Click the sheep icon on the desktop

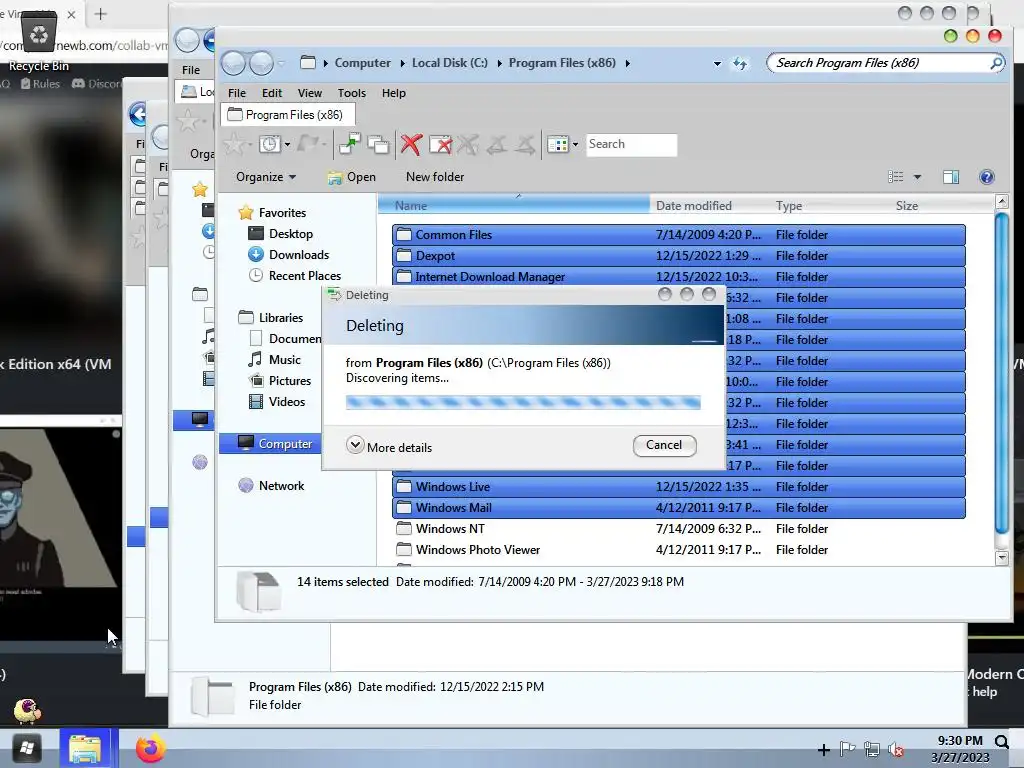27,710
